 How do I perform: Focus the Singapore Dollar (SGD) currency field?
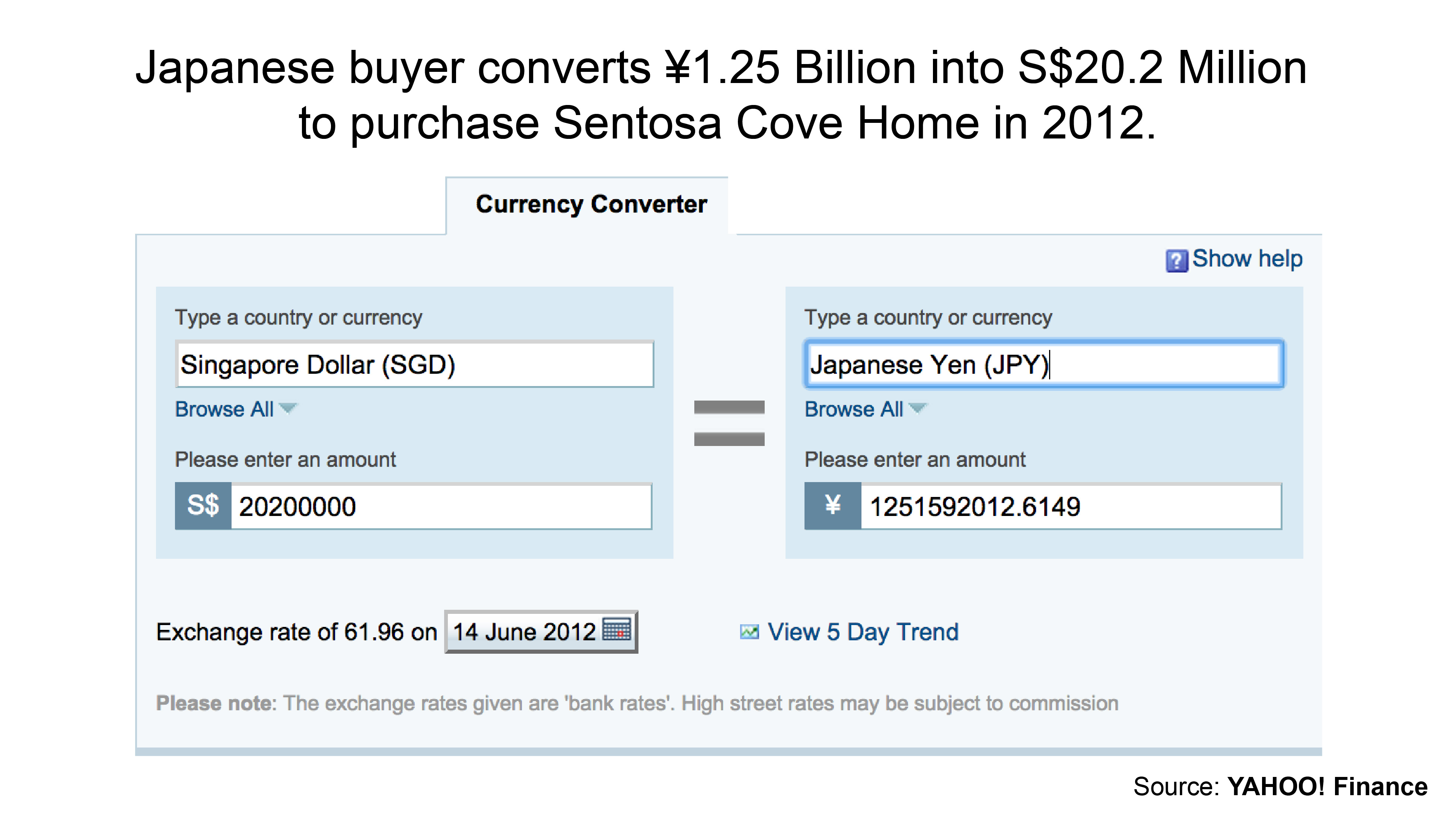click(415, 364)
